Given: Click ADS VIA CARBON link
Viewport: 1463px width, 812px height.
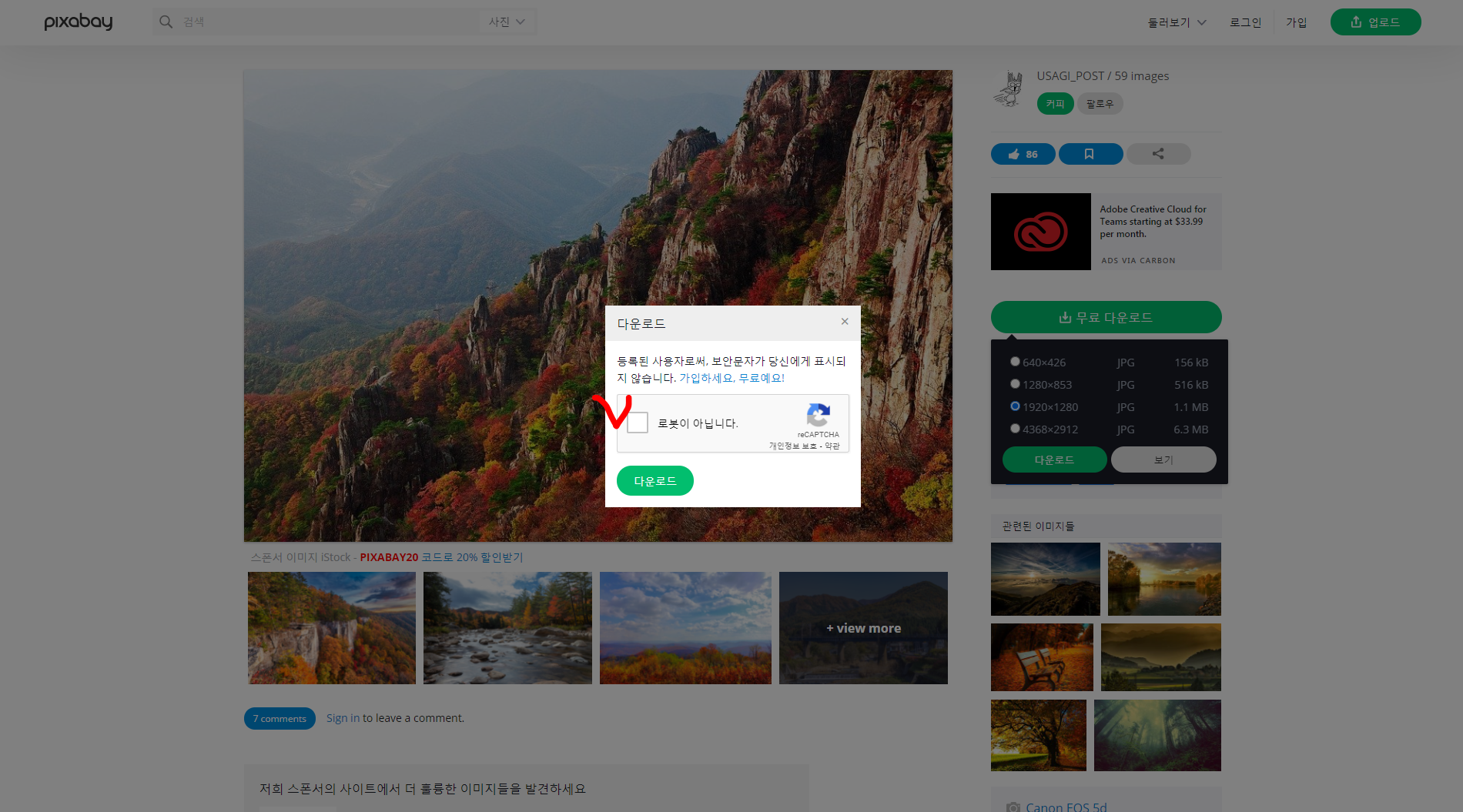Looking at the screenshot, I should [1138, 260].
